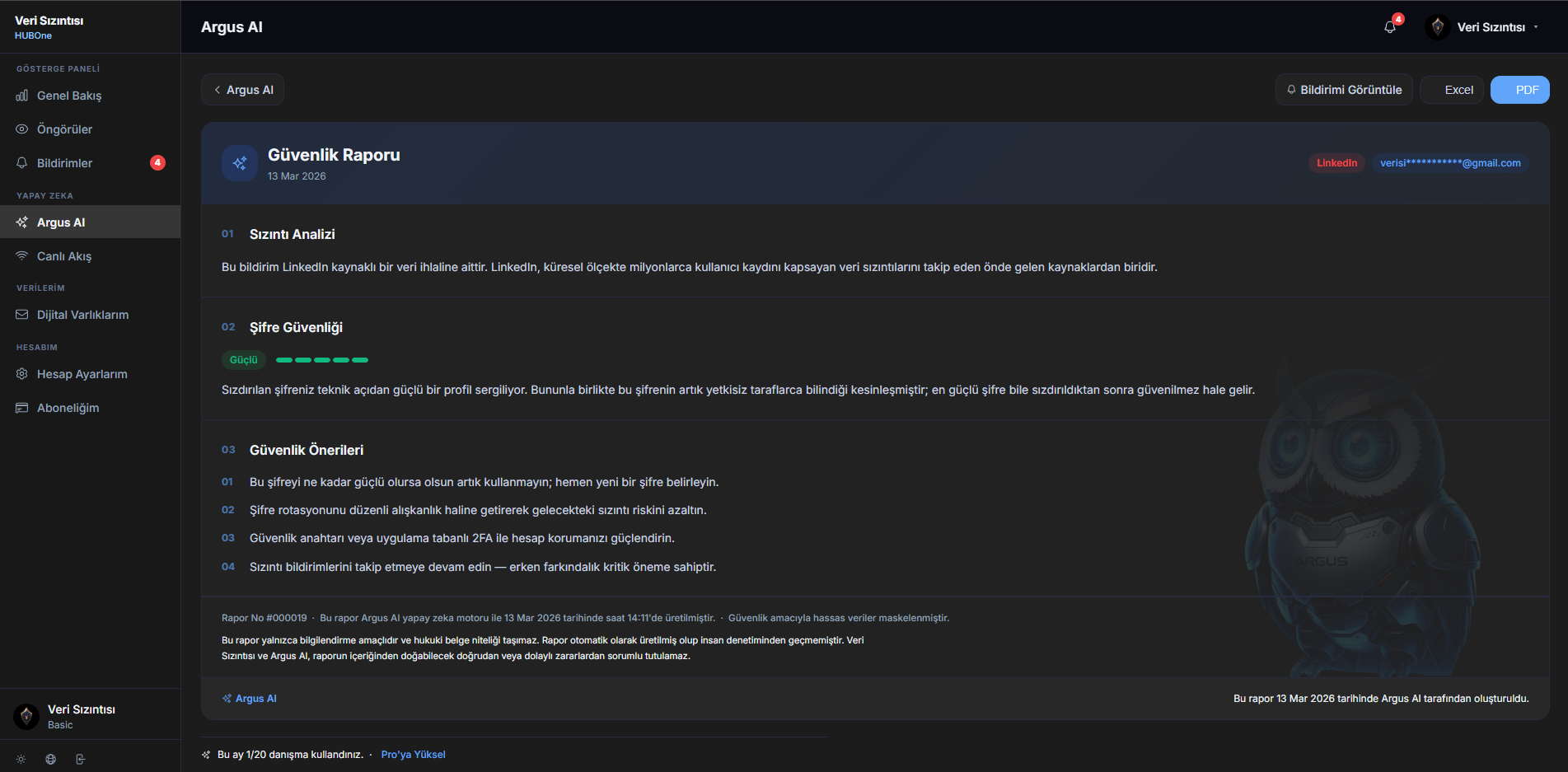Click the Veri Sızıntısı name in top bar
The image size is (1568, 772).
1491,27
